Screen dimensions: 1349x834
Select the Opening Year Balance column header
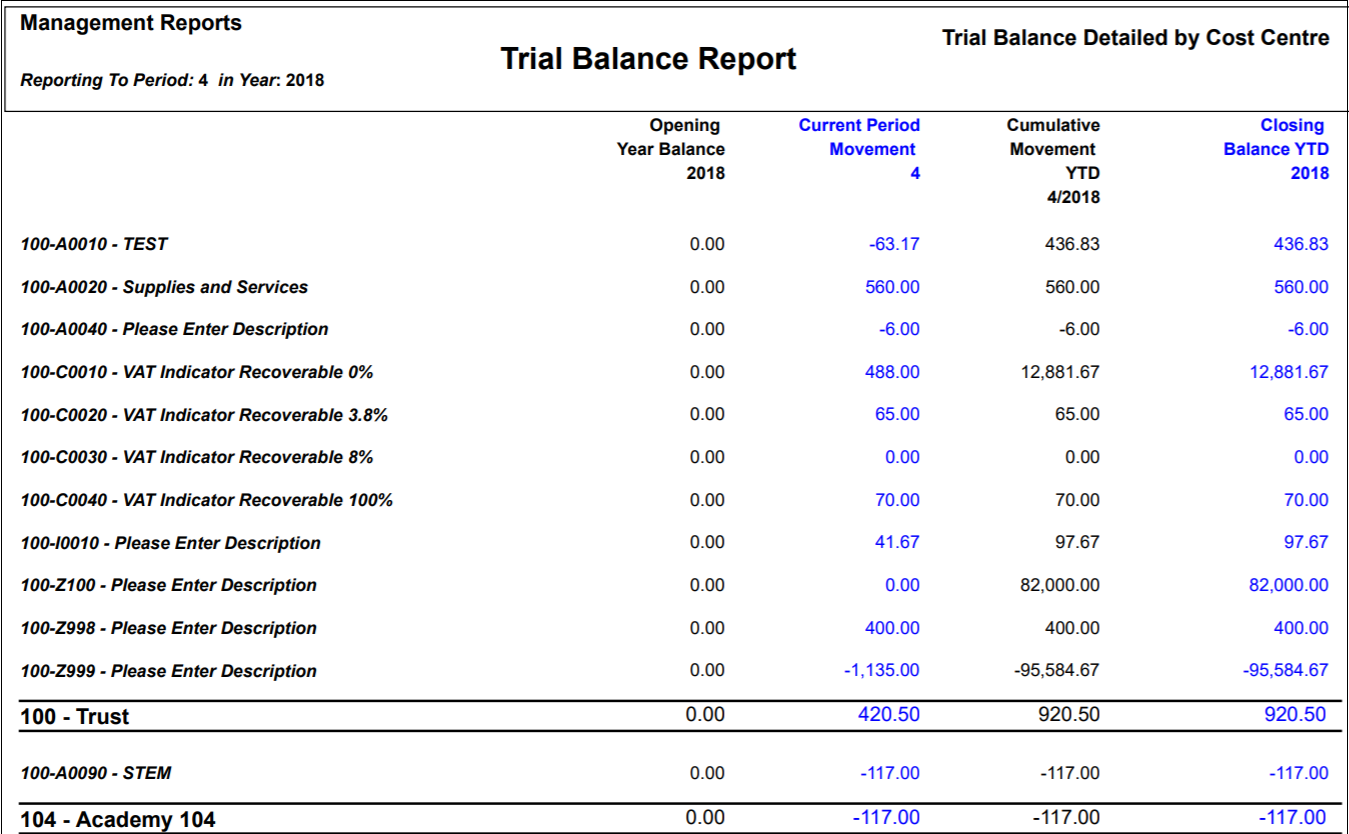(671, 149)
